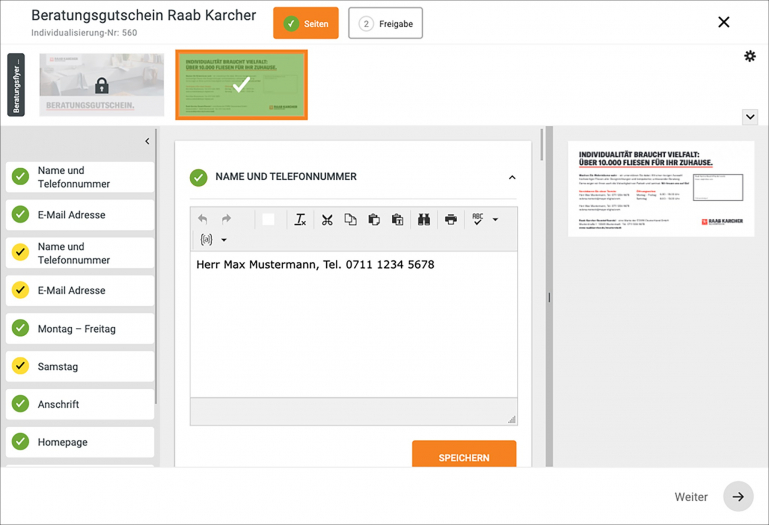Image resolution: width=769 pixels, height=525 pixels.
Task: Click the NAME UND TELEFONNUMMER heading
Action: tap(286, 177)
